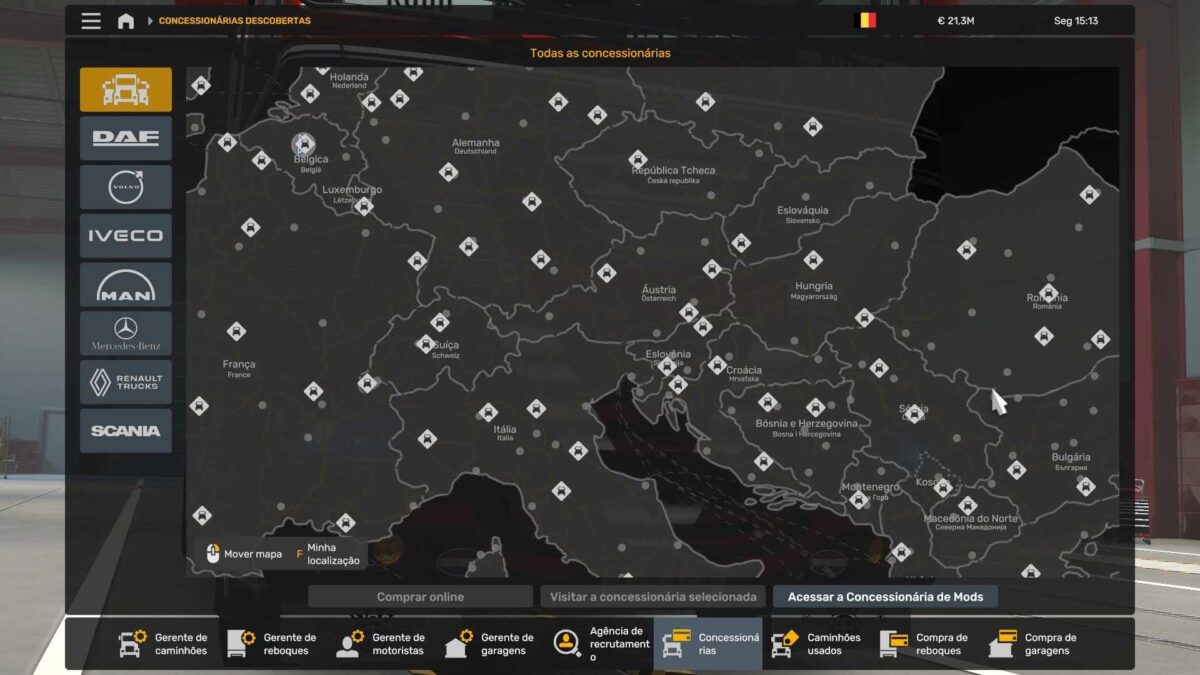
Task: Switch to Gerente de reboques tab
Action: [272, 644]
